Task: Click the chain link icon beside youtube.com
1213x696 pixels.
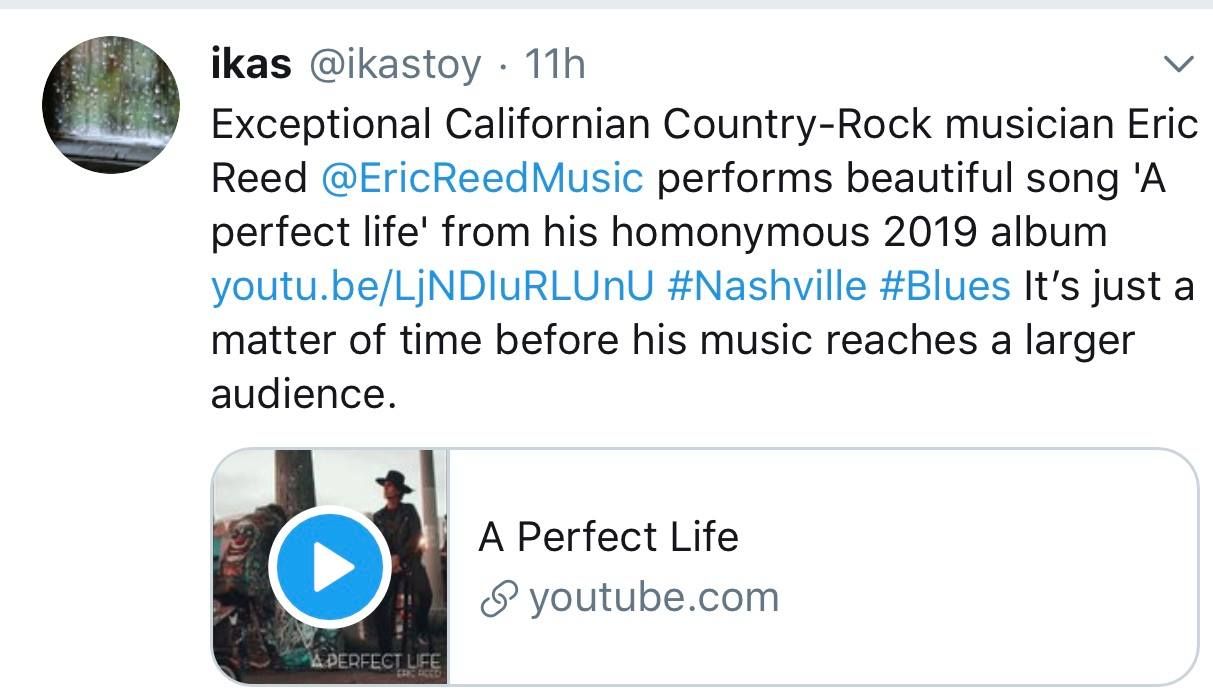Action: 497,598
